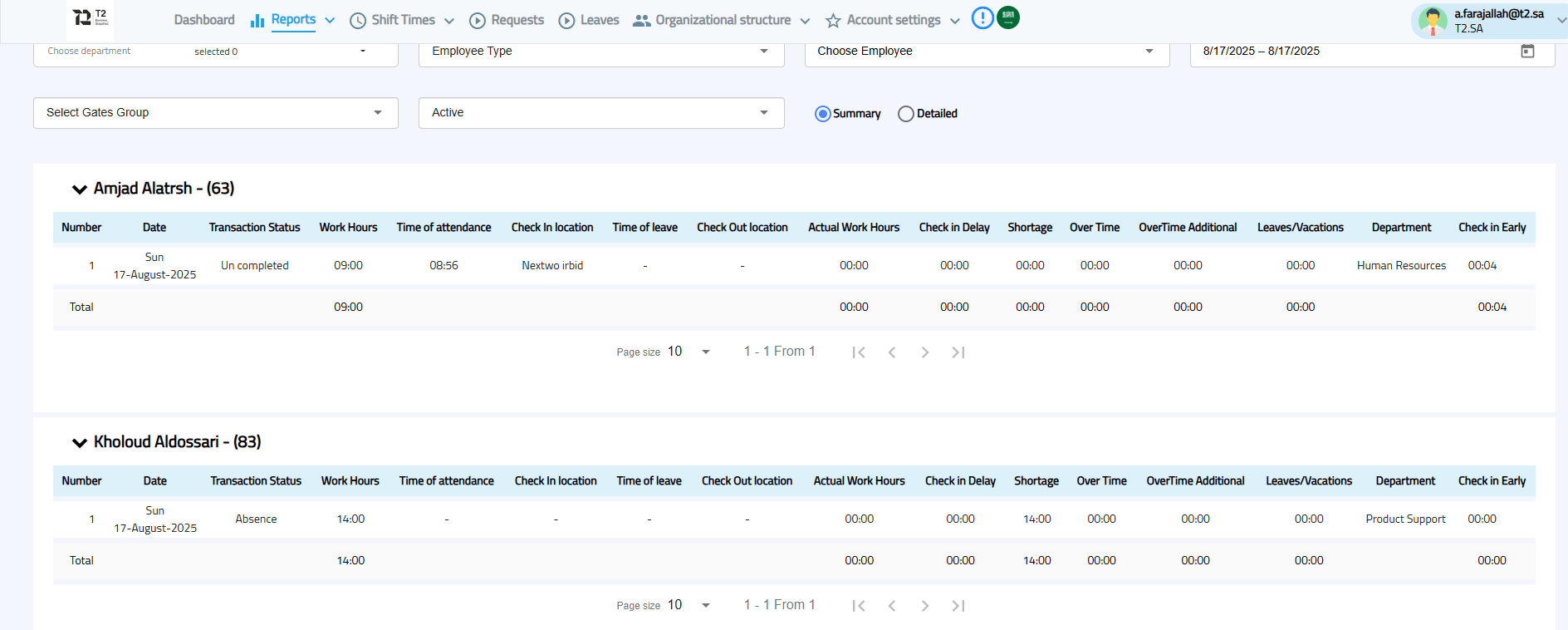
Task: Click the 14:00 Shortage cell in Kholoud's data row
Action: point(1036,519)
